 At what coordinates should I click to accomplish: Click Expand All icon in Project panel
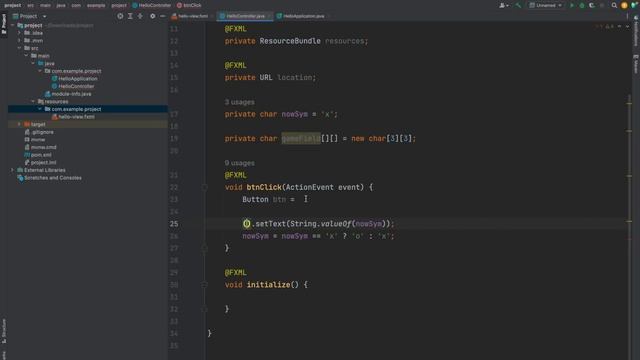(x=130, y=16)
